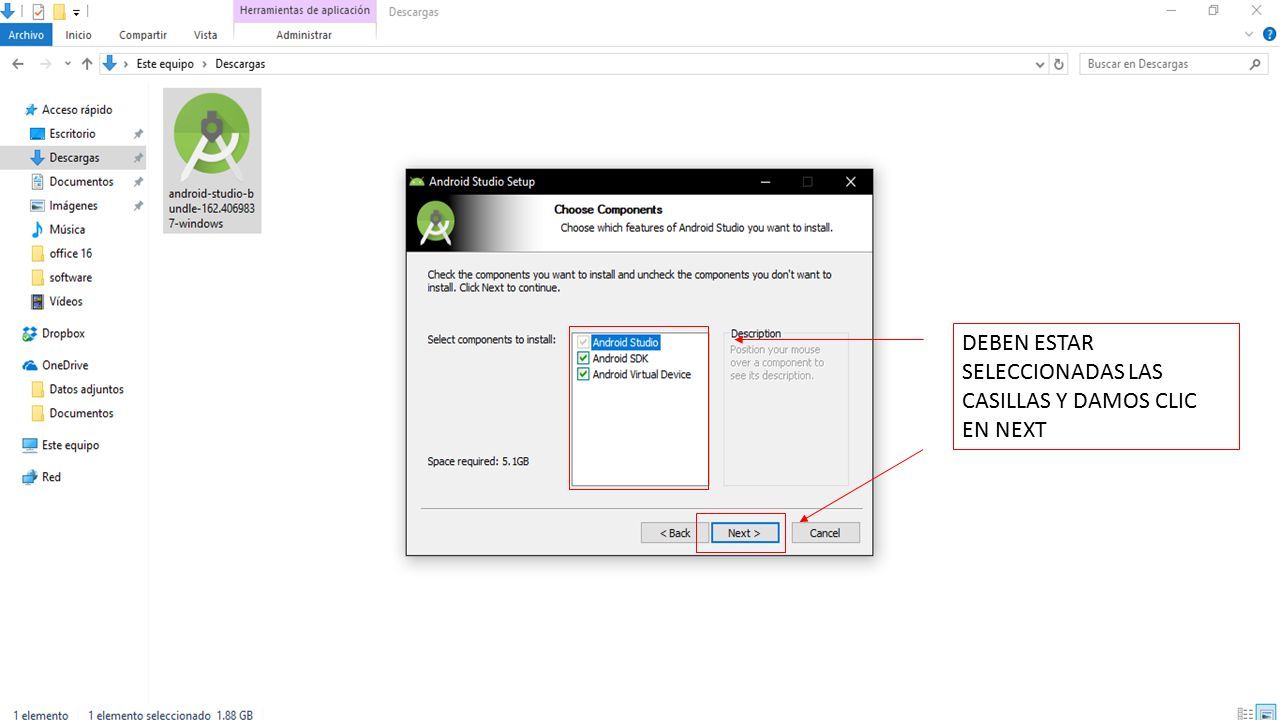Open the Música folder
Viewport: 1280px width, 720px height.
pyautogui.click(x=67, y=230)
